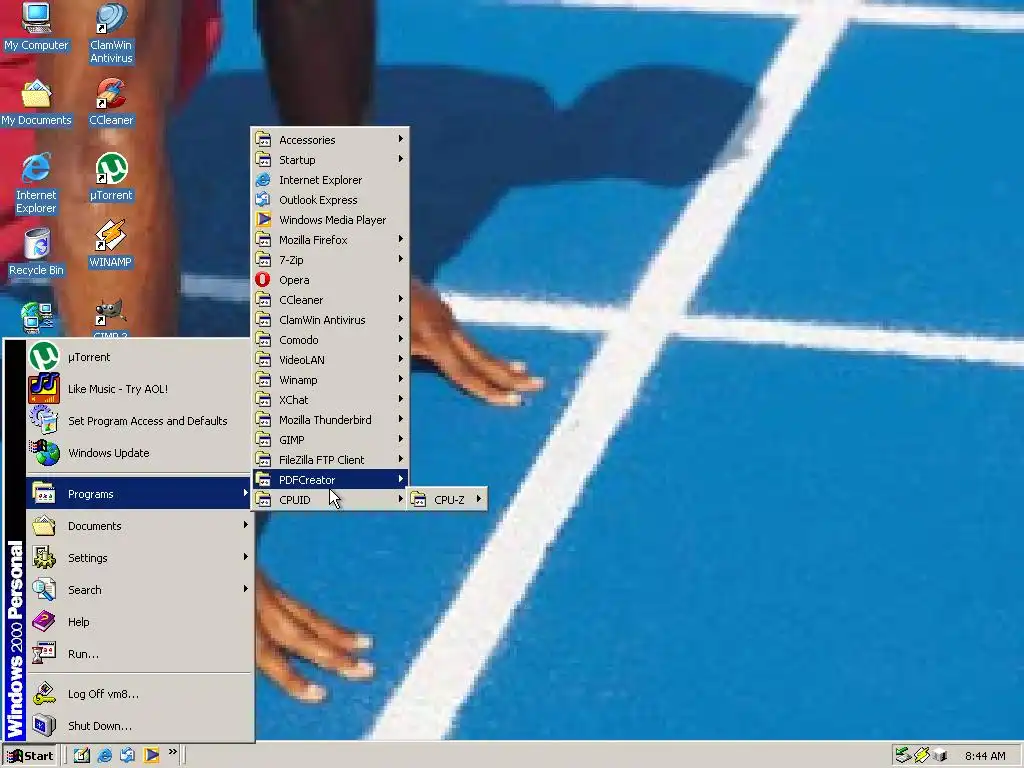This screenshot has width=1024, height=768.
Task: Choose Run... from Start menu
Action: tap(138, 653)
